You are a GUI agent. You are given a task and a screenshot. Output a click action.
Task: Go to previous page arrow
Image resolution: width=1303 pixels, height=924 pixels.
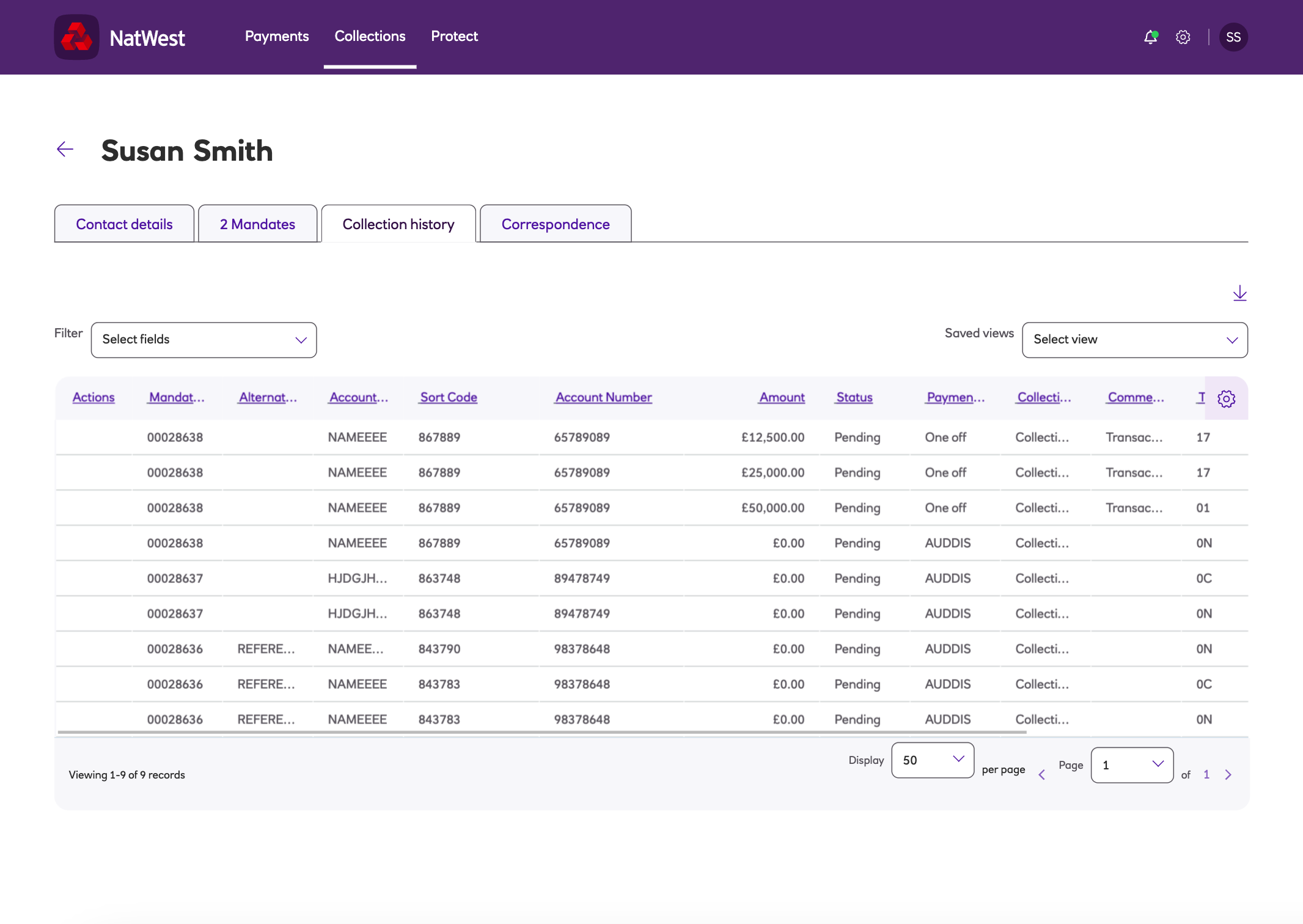click(x=1042, y=775)
